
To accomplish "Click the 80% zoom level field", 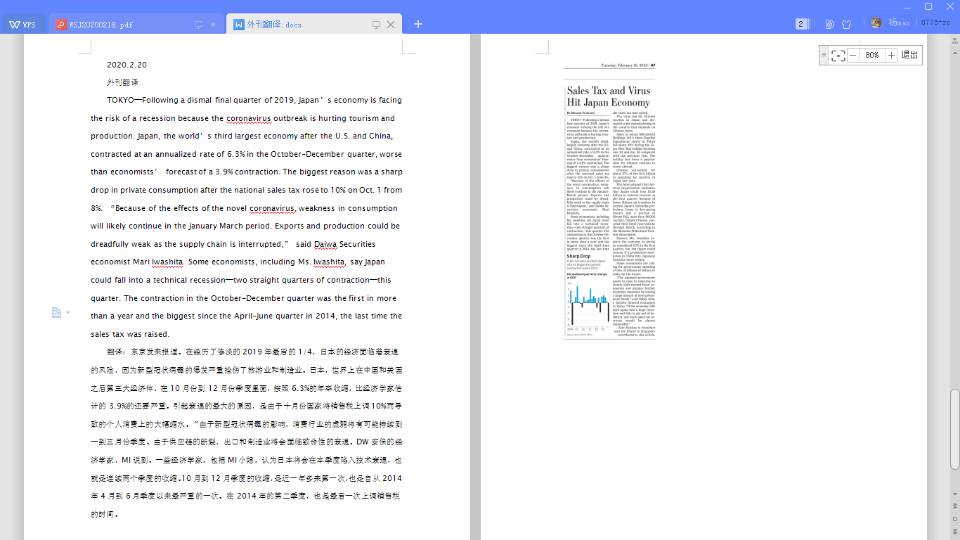I will pyautogui.click(x=872, y=55).
